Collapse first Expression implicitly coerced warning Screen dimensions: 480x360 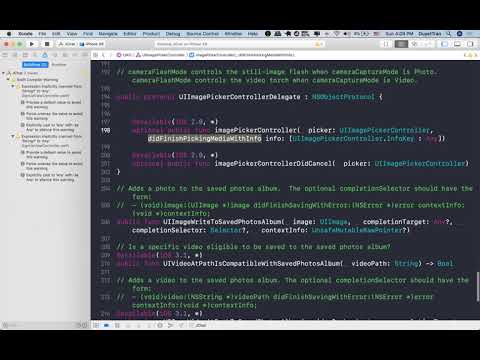coord(13,86)
